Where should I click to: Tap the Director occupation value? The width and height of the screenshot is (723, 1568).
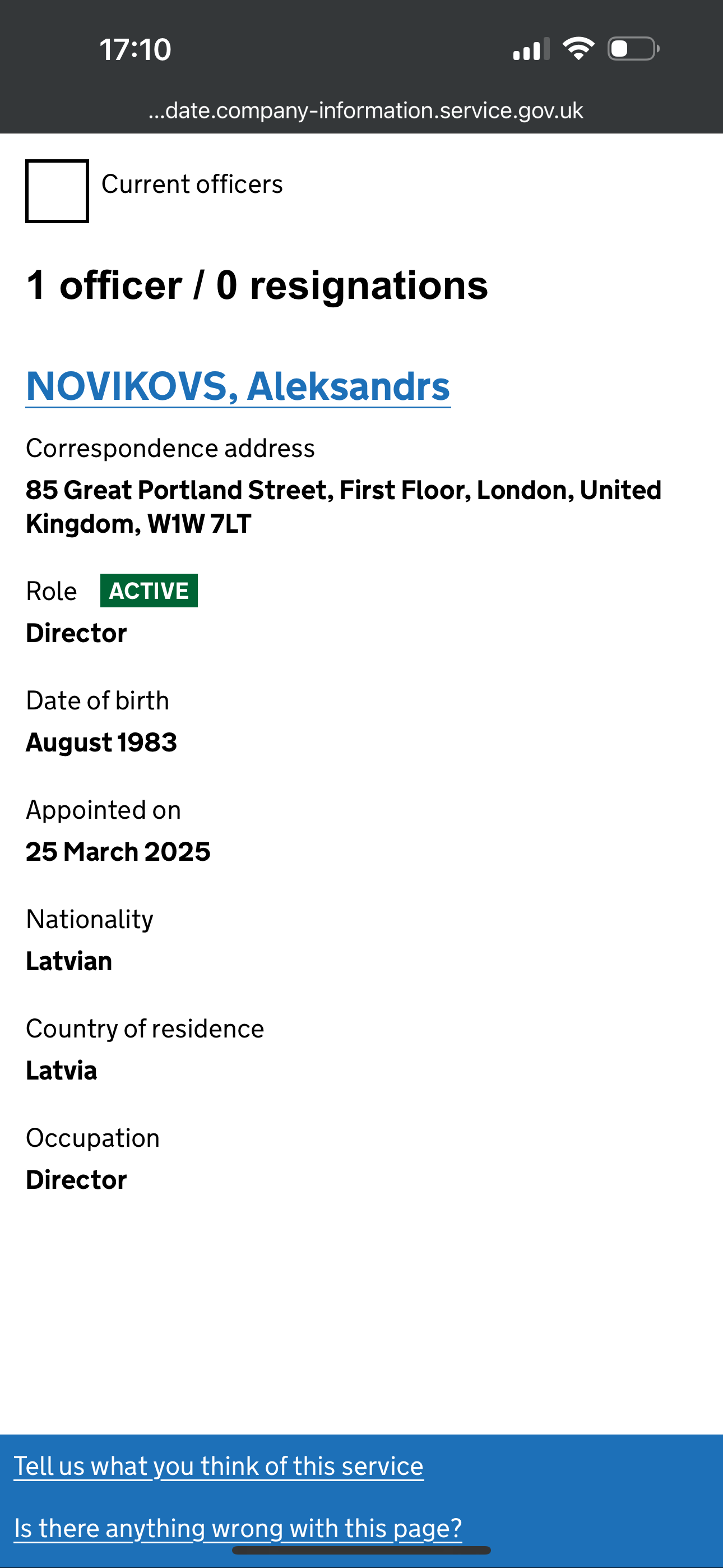[x=76, y=1180]
